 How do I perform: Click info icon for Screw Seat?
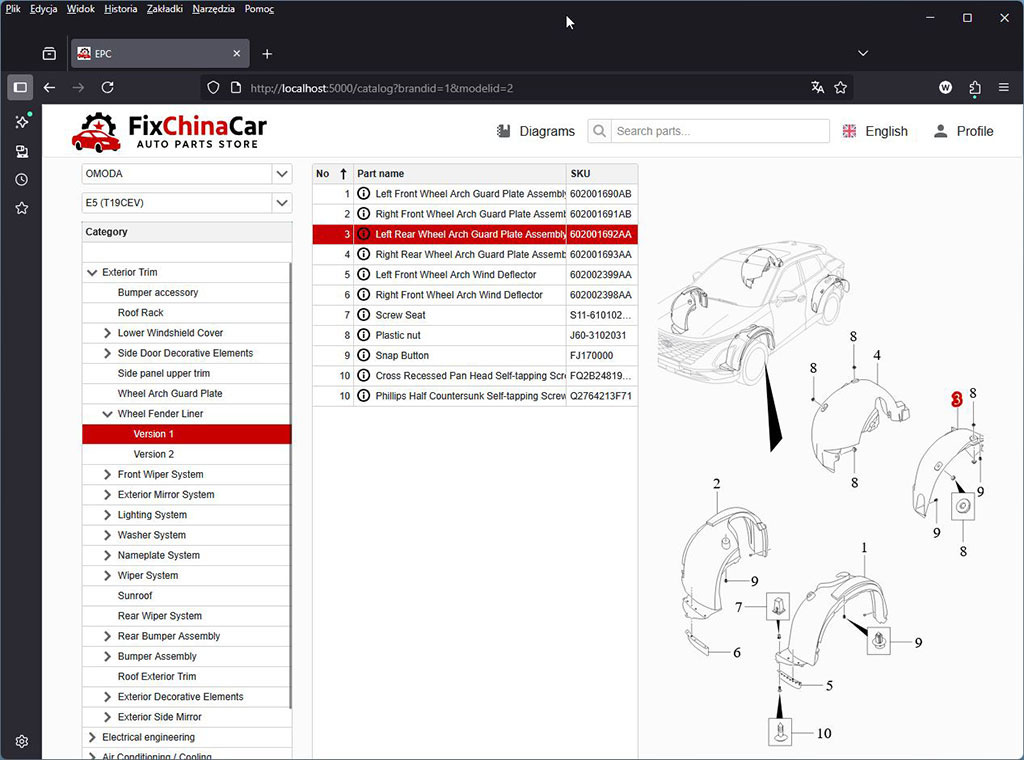(x=364, y=315)
